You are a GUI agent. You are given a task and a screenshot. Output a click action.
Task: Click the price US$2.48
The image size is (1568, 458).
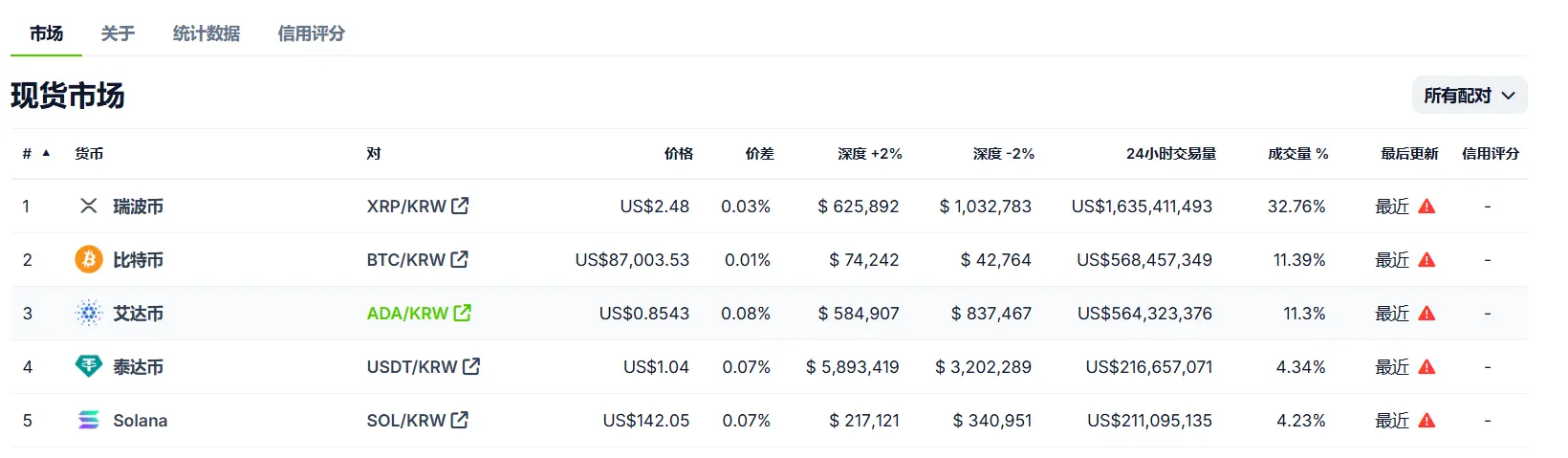tap(655, 206)
